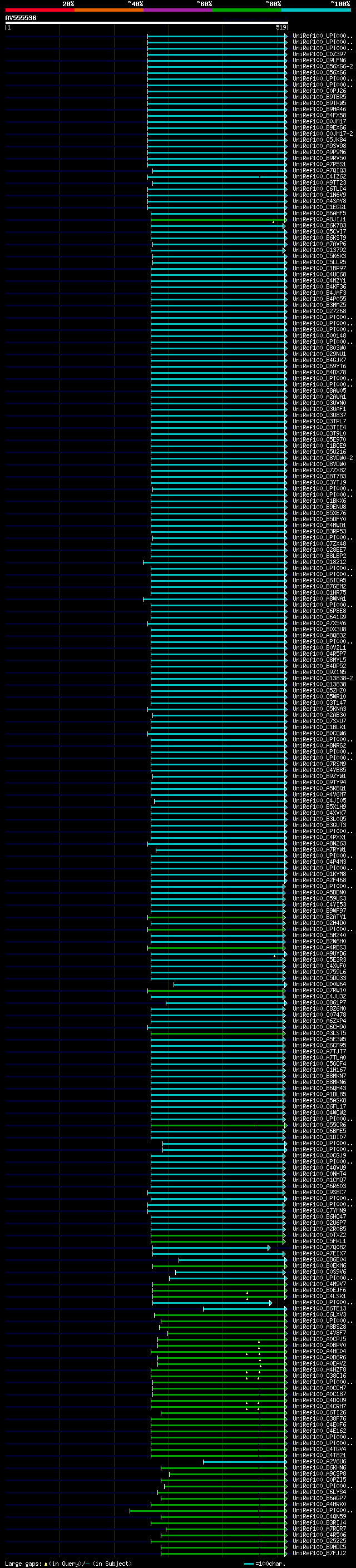
Task: Select the UniRef100_A8JIJ1 hit label
Action: pos(319,220)
